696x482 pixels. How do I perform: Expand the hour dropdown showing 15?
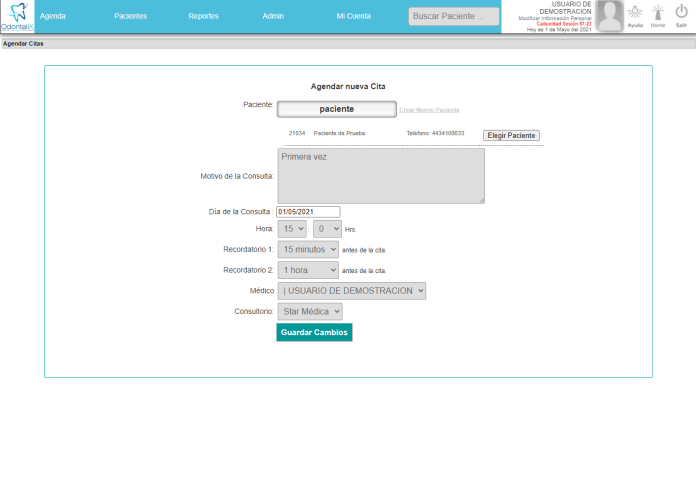point(291,228)
